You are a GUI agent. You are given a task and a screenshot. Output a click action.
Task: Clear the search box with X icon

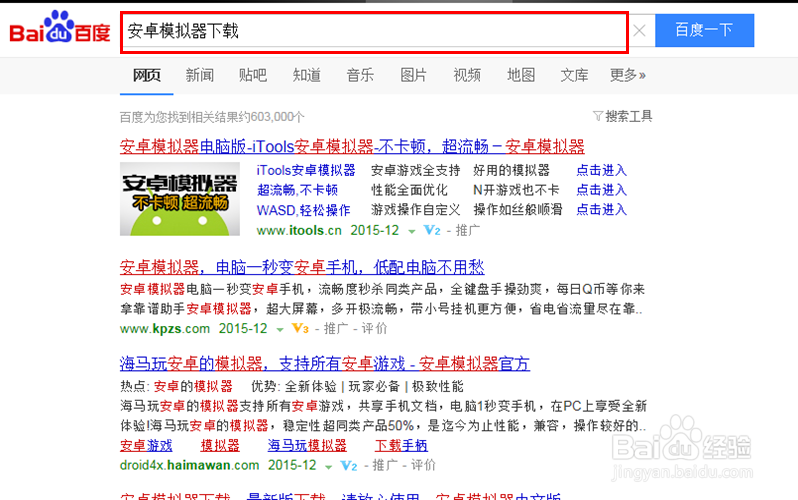(640, 31)
